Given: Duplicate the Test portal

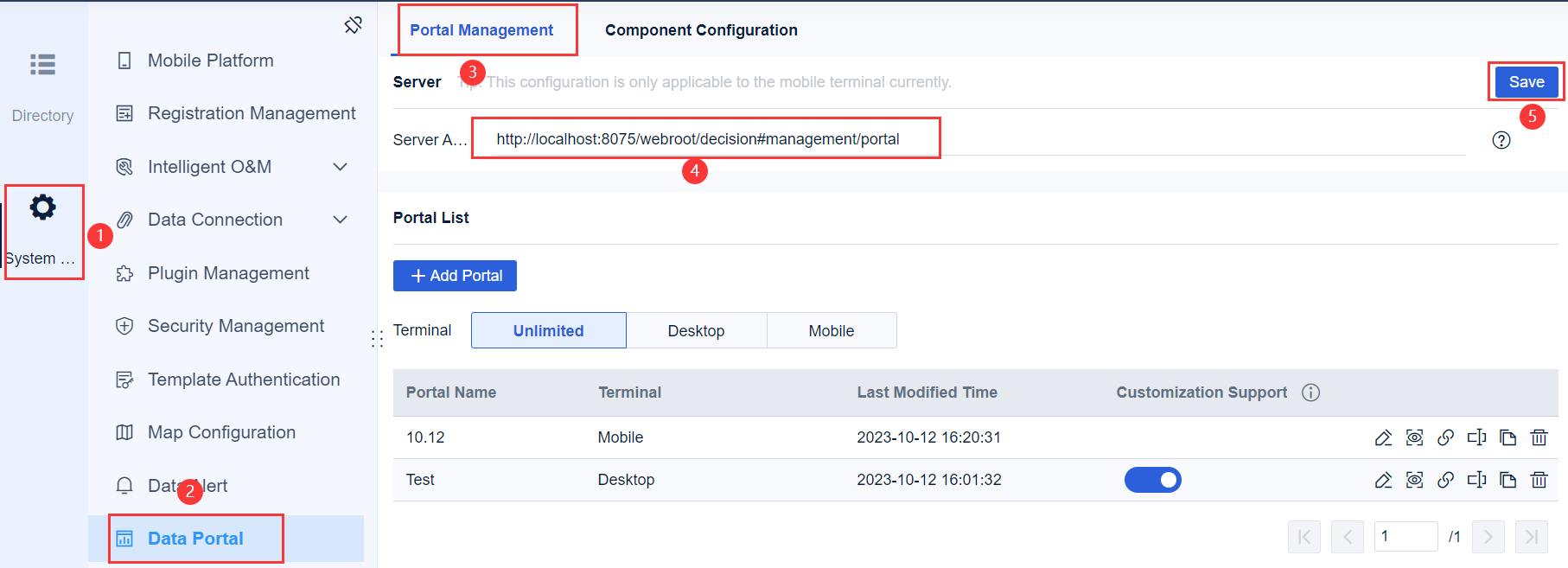Looking at the screenshot, I should pyautogui.click(x=1507, y=480).
